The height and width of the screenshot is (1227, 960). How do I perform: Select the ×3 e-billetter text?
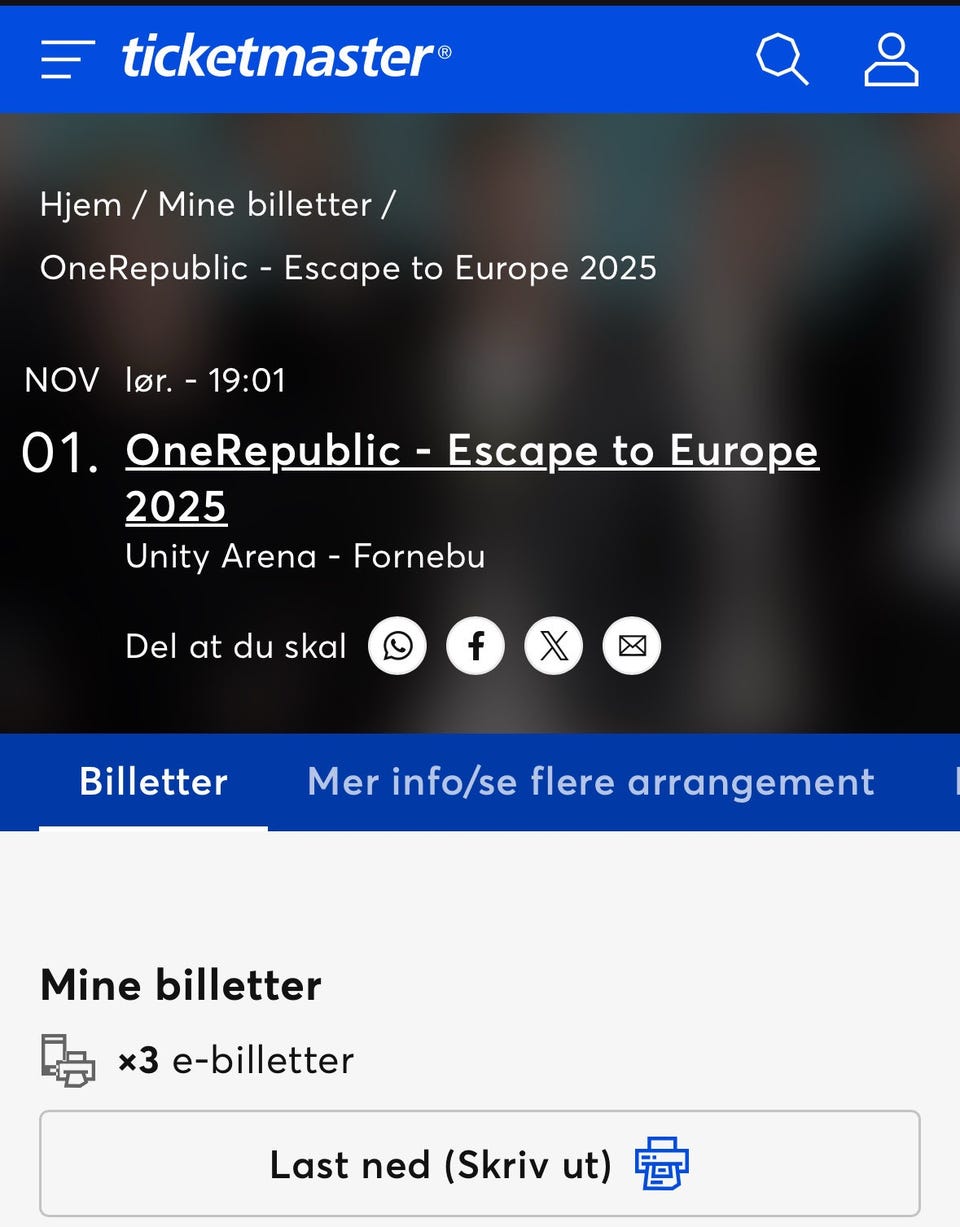pos(238,1060)
